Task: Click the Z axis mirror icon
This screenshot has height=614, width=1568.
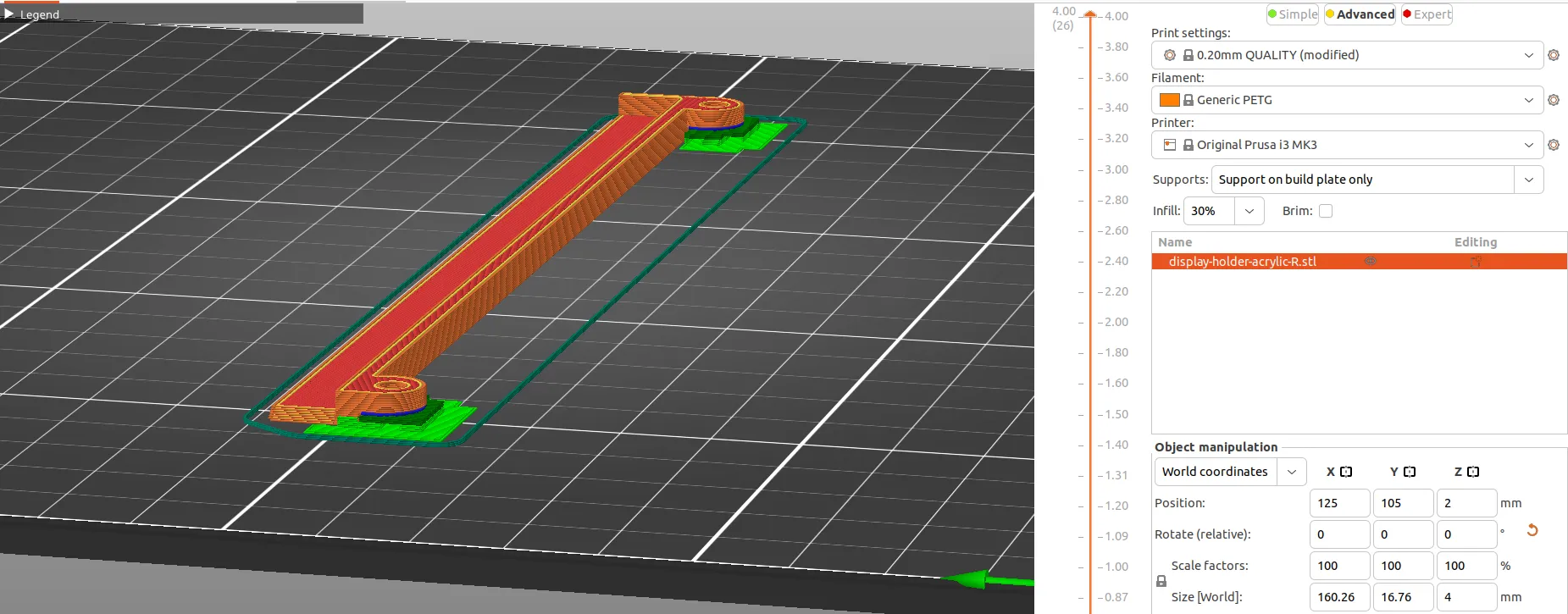Action: (x=1473, y=472)
